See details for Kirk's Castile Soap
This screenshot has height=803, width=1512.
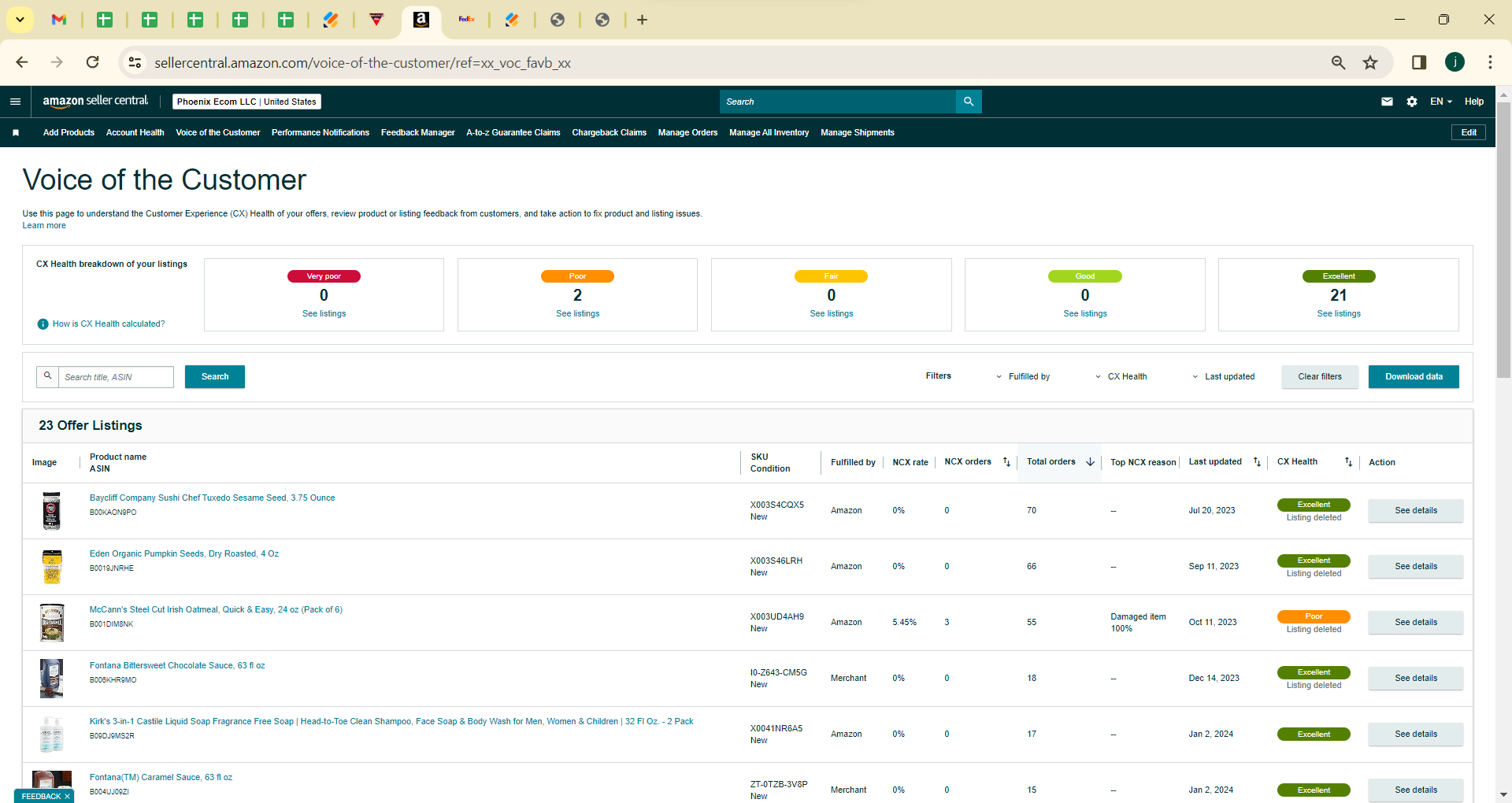pyautogui.click(x=1416, y=735)
